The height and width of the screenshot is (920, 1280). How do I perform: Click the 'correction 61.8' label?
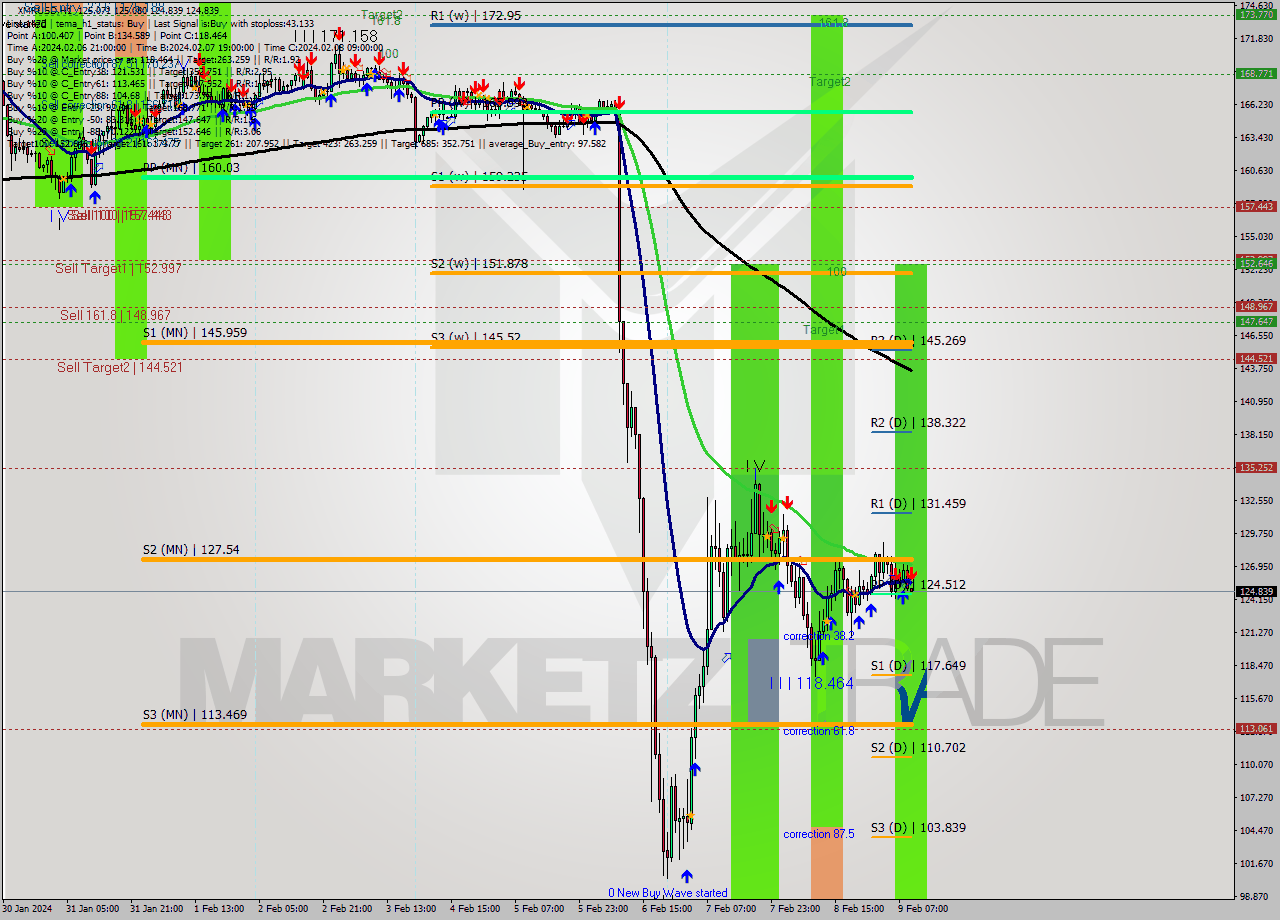(819, 731)
